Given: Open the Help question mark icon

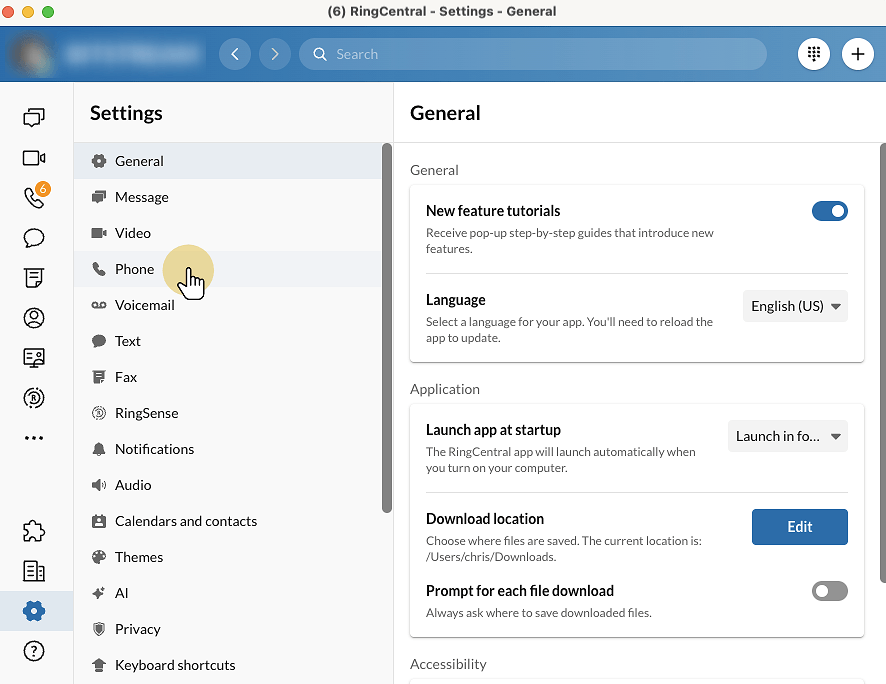Looking at the screenshot, I should click(x=34, y=651).
